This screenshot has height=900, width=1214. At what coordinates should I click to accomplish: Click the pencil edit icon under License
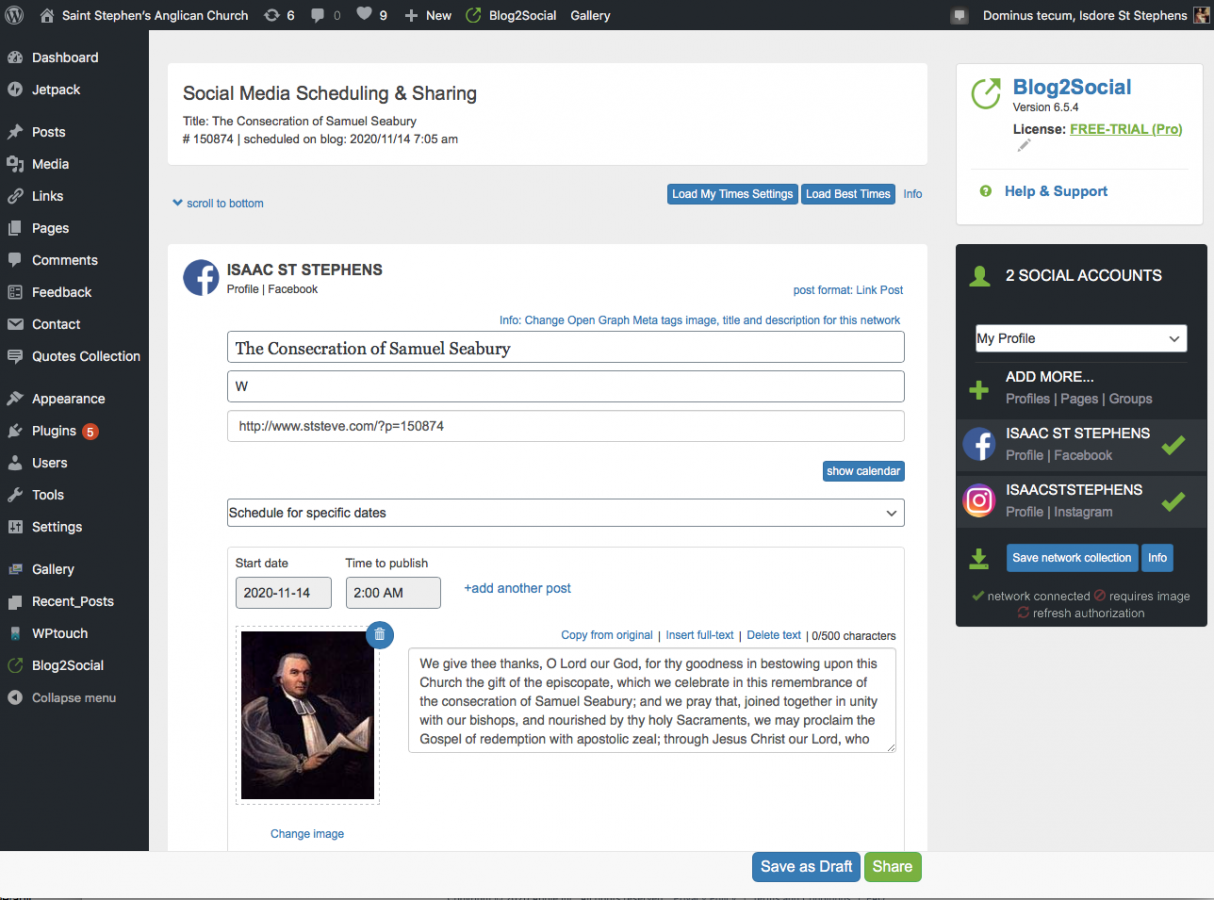pos(1023,146)
